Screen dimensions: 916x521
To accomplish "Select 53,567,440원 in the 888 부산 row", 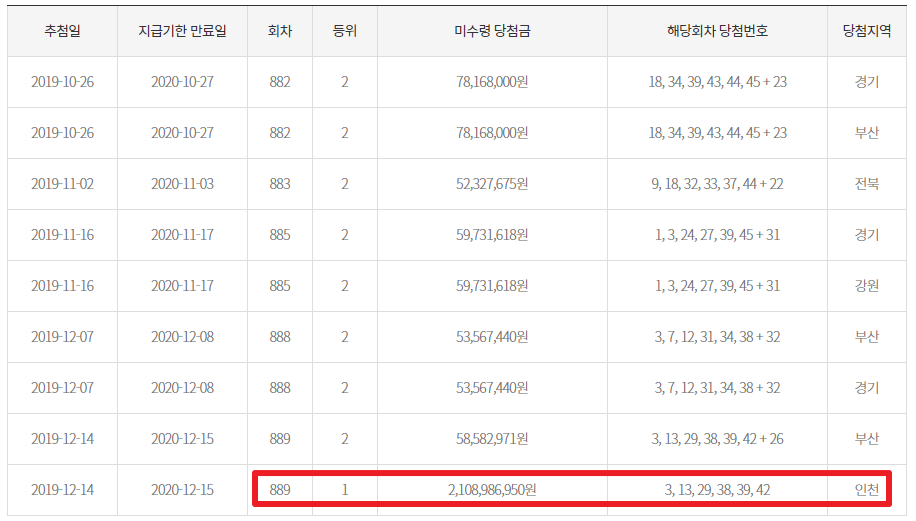I will (492, 337).
